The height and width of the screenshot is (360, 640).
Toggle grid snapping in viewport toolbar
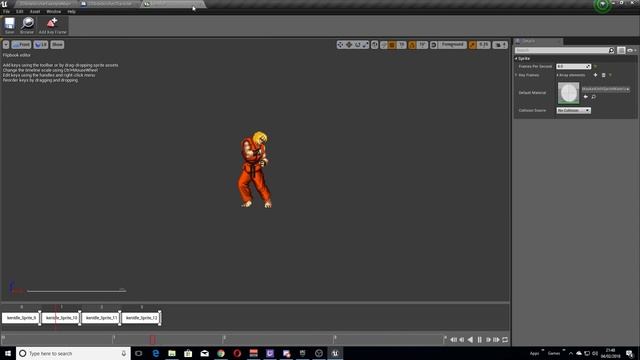(392, 44)
